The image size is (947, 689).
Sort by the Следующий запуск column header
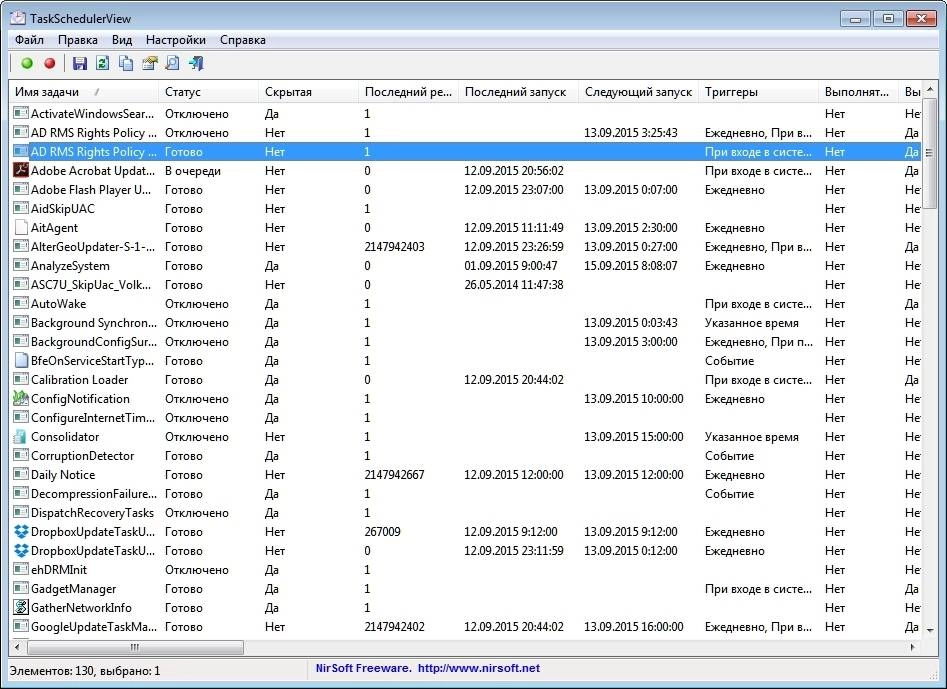point(638,92)
